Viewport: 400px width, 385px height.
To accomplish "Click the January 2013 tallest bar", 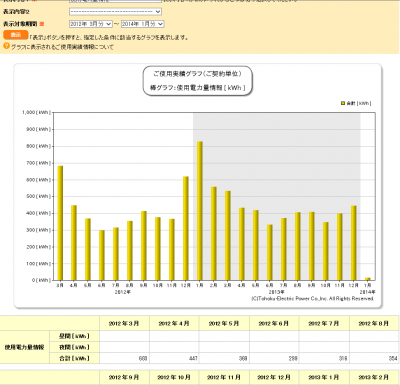I will point(200,211).
